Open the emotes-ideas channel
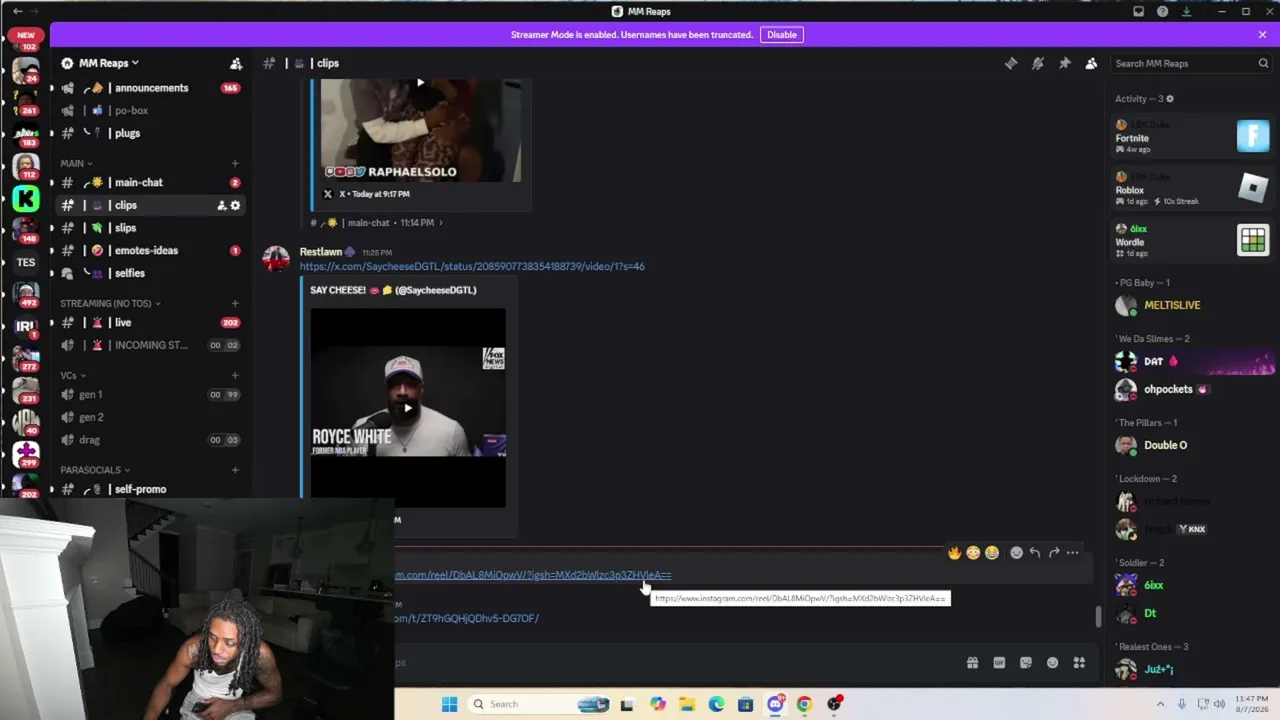Screen dimensions: 1280x720 point(150,250)
